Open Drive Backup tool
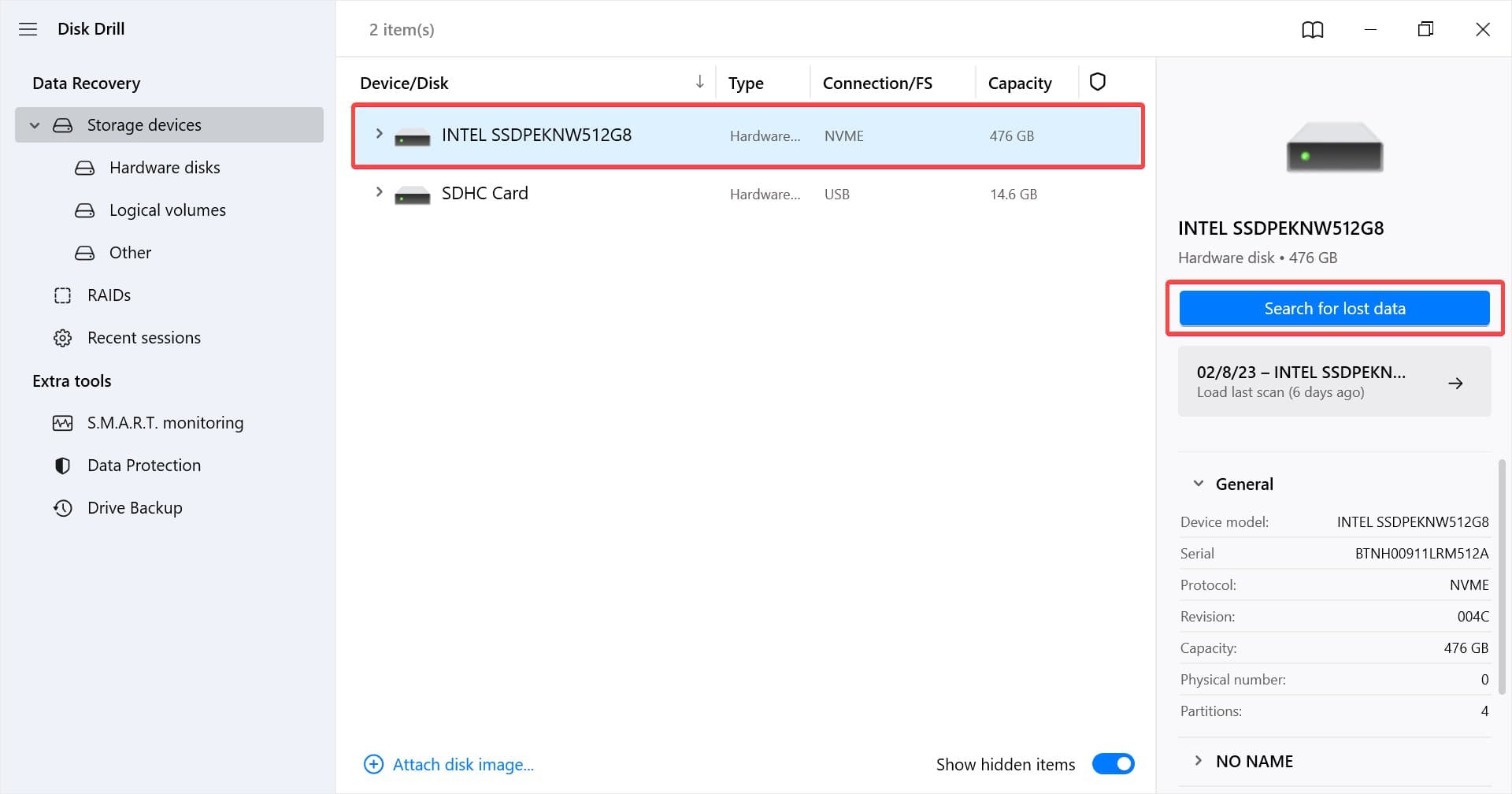Screen dimensions: 1512x794 click(x=135, y=508)
